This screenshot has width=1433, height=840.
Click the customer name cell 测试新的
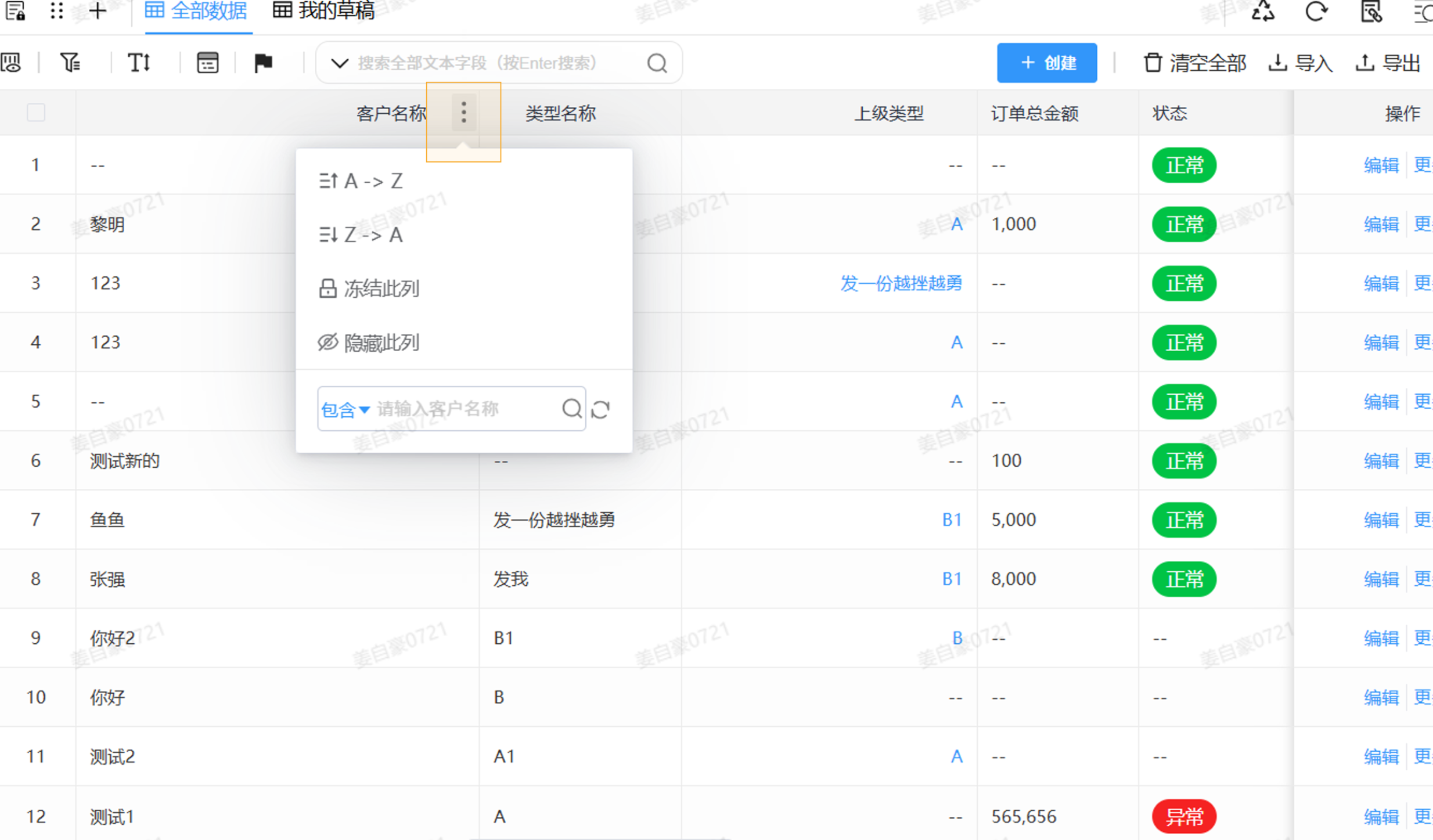(x=125, y=461)
